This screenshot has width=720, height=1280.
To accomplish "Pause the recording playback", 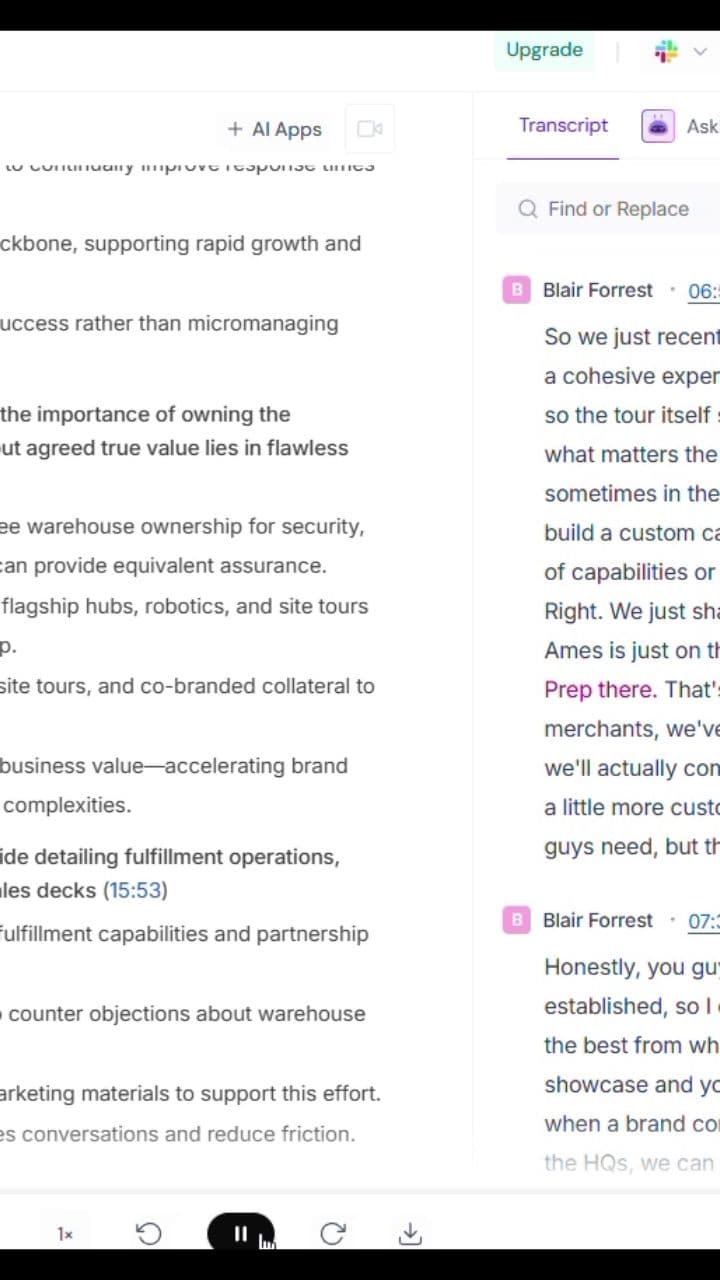I will 240,1233.
